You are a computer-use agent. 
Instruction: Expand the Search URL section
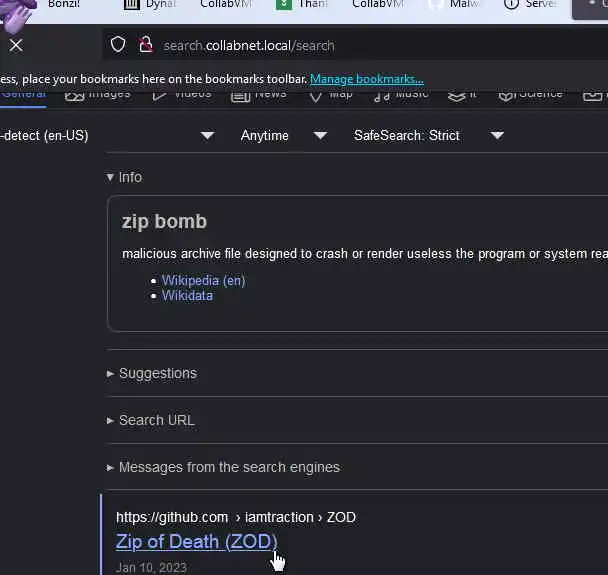coord(150,420)
